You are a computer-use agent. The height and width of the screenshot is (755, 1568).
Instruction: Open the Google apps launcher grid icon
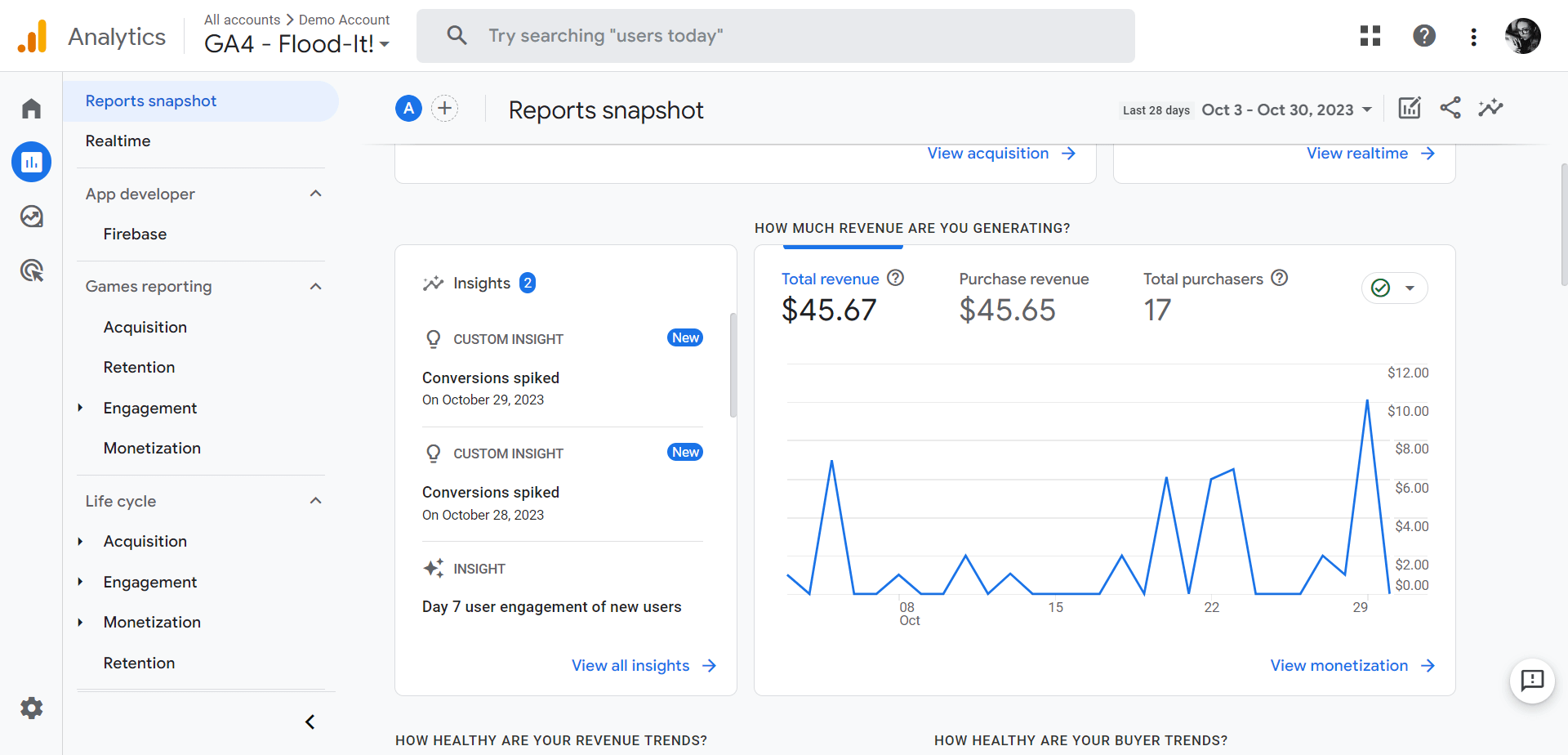pyautogui.click(x=1370, y=36)
